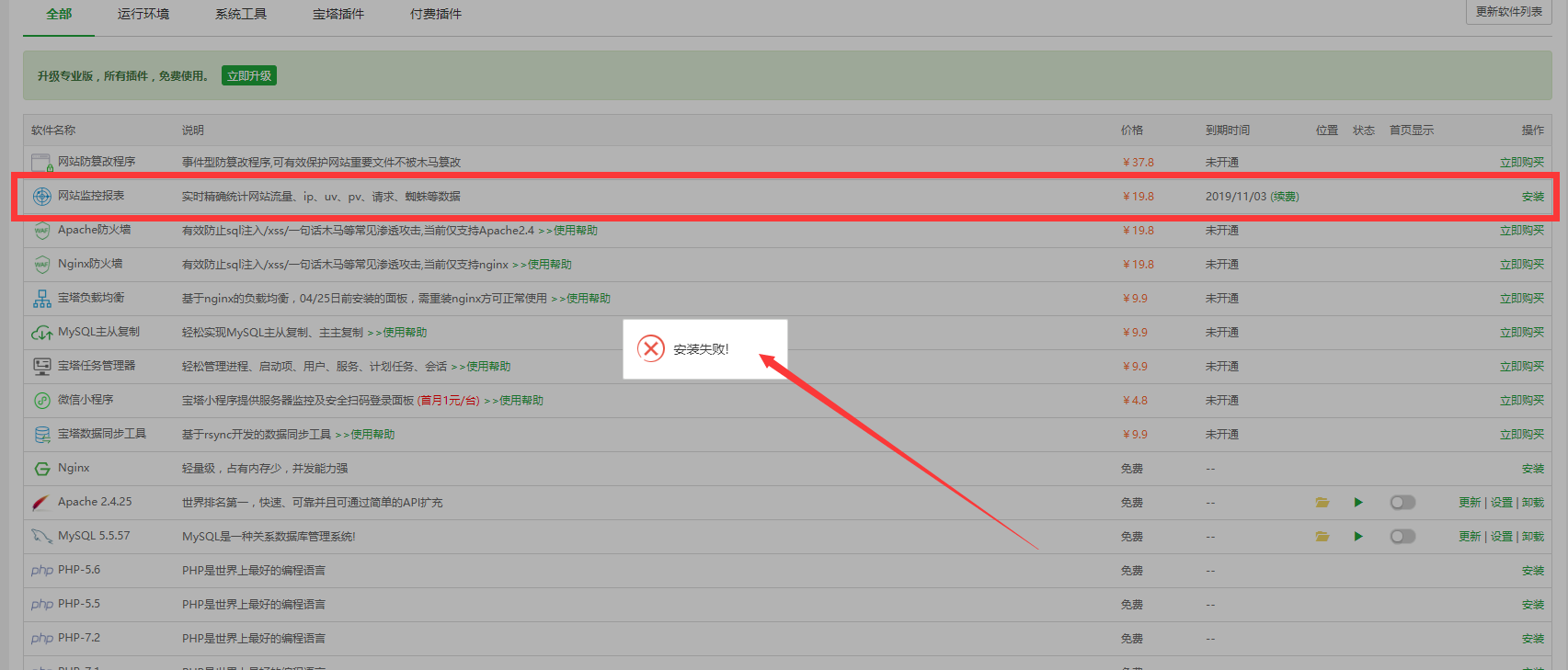Screen dimensions: 1568x670
Task: Click 立即购买 for 宝塔任务管理器
Action: (x=1522, y=367)
